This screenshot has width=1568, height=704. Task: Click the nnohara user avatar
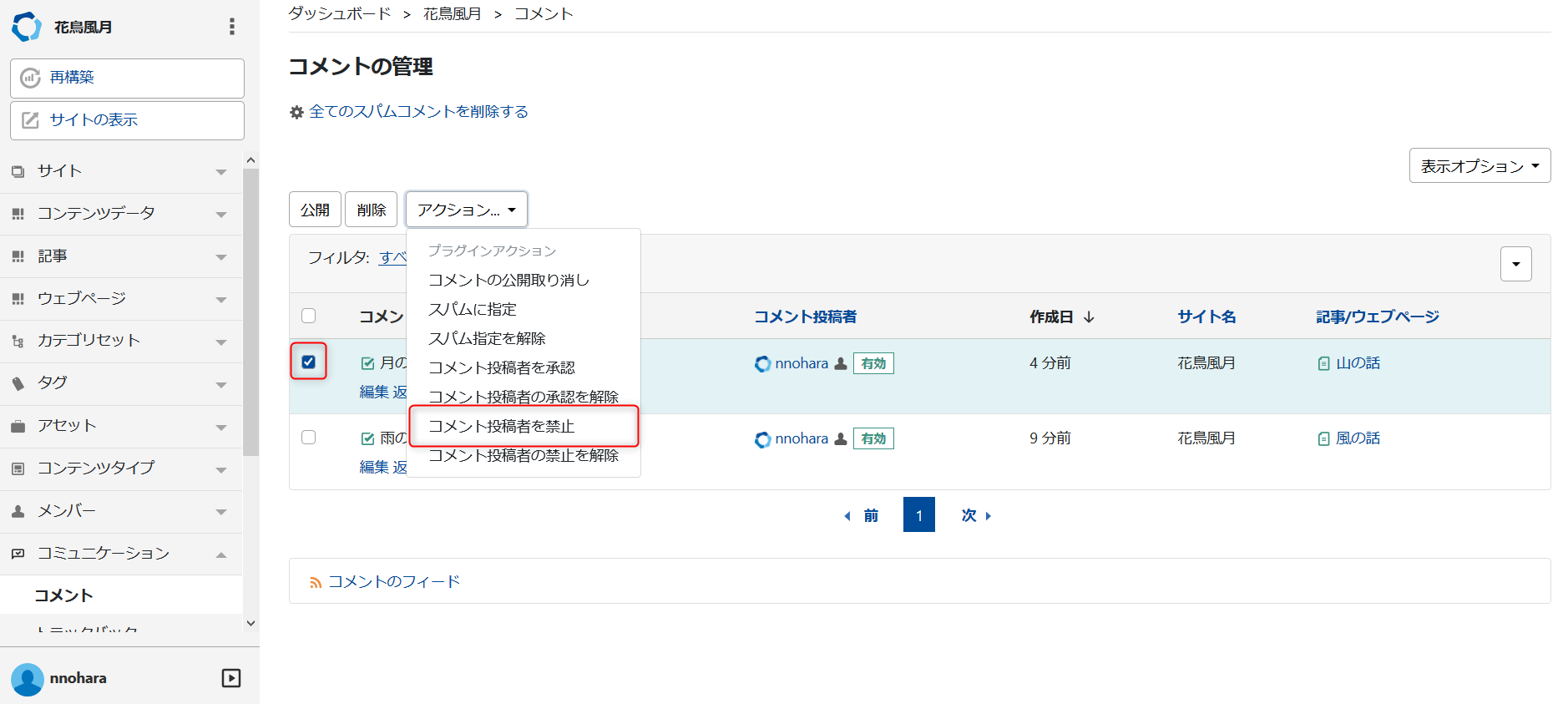(28, 679)
